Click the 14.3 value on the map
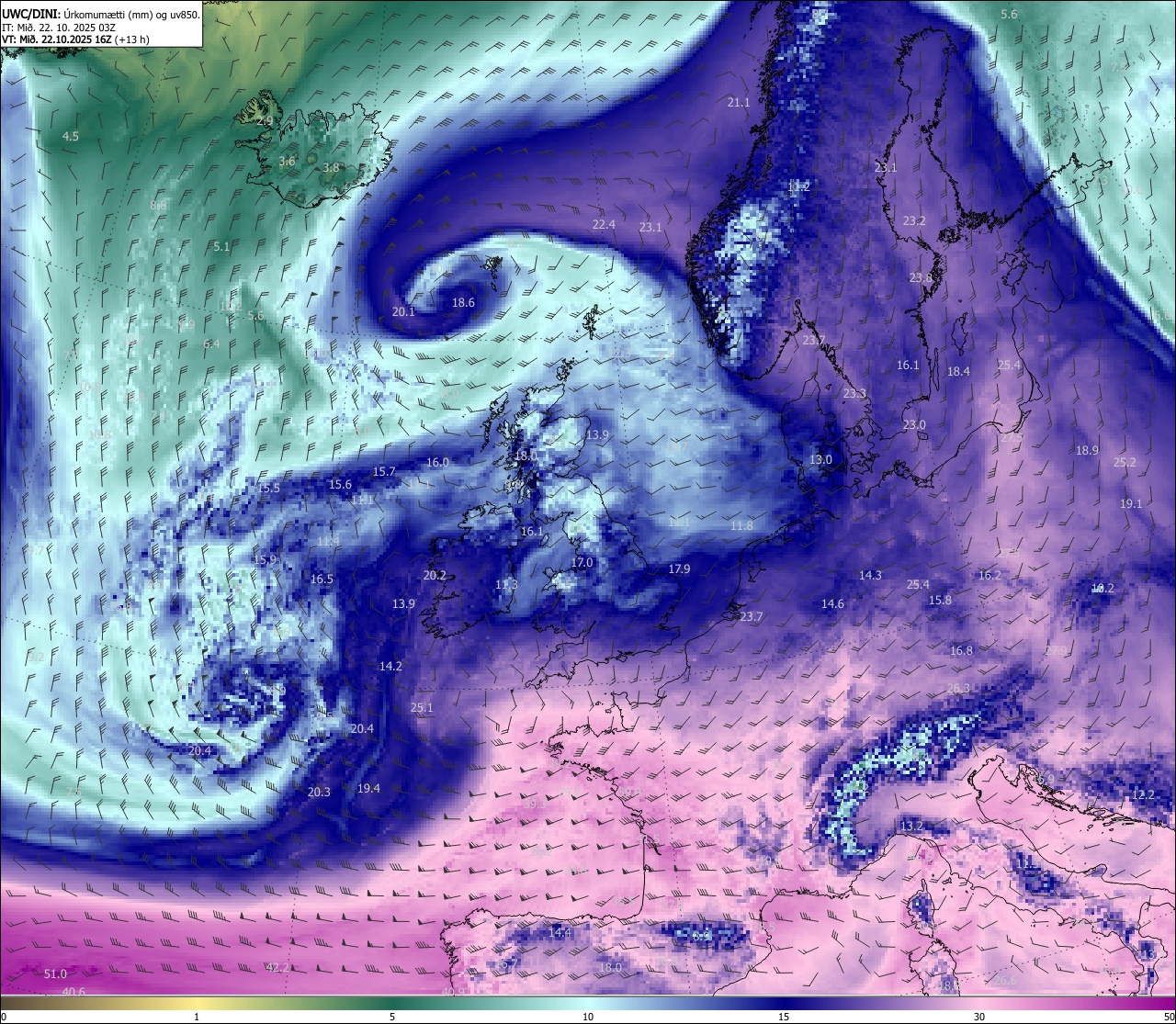 coord(870,576)
